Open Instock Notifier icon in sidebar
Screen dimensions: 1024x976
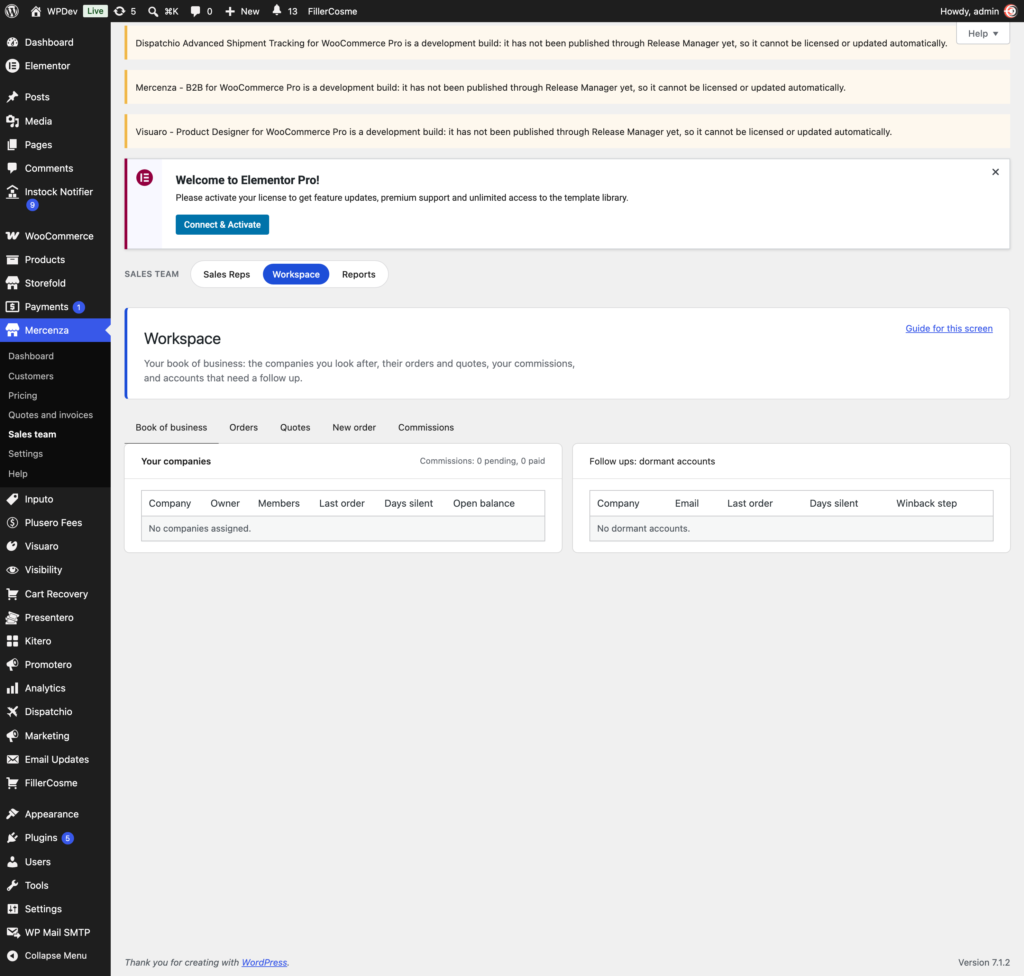coord(12,191)
